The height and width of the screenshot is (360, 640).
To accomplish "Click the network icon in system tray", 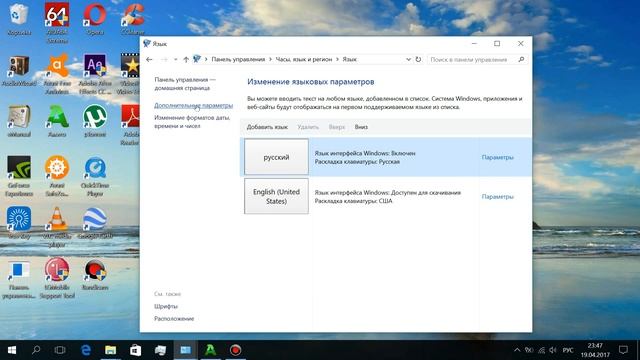I will click(541, 350).
